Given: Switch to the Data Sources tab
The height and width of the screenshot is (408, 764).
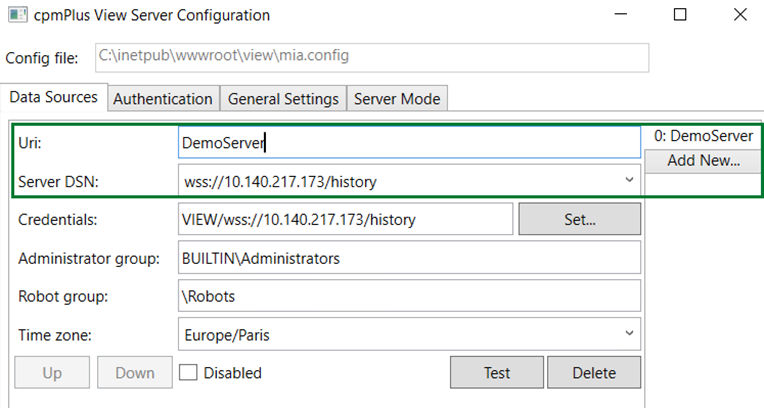Looking at the screenshot, I should click(54, 97).
